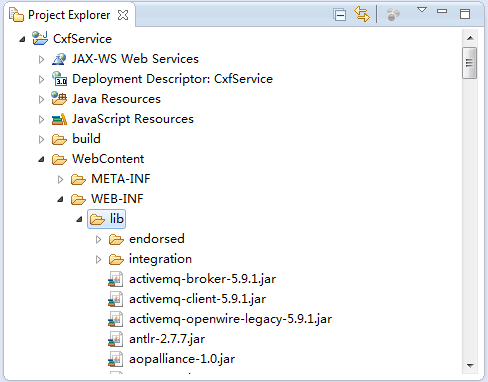Select Java Resources label
Screen dimensions: 488x382
pos(116,99)
